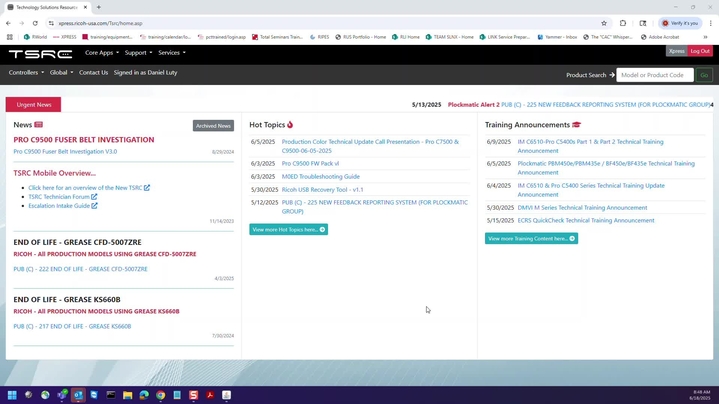Open DMVI M Series Technical Training Announcement
The width and height of the screenshot is (719, 404).
582,208
